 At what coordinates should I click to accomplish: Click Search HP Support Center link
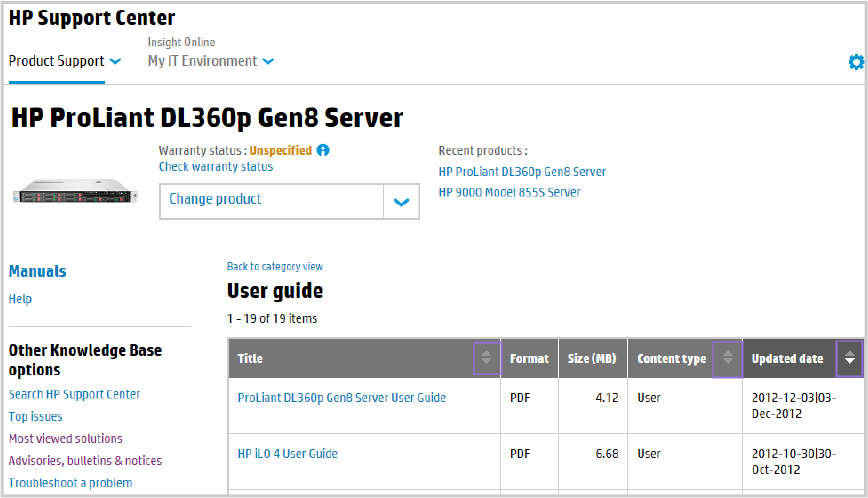coord(74,394)
